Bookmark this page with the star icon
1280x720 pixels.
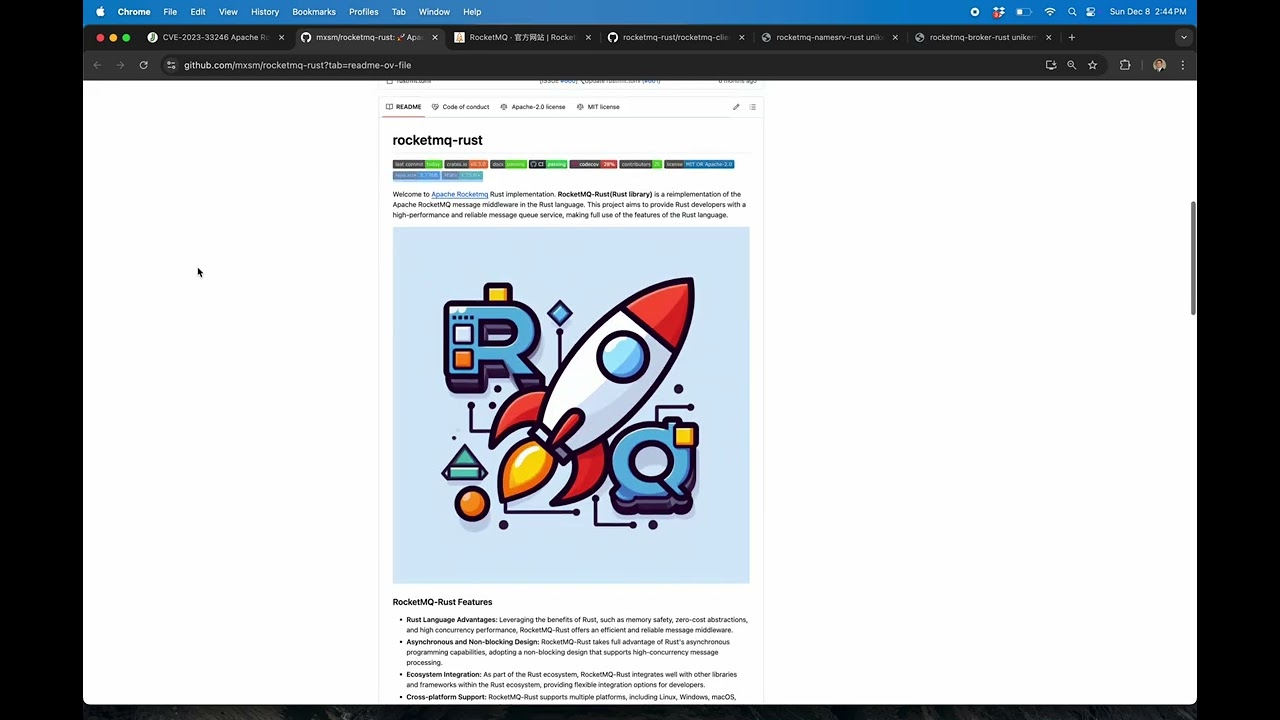(1092, 65)
